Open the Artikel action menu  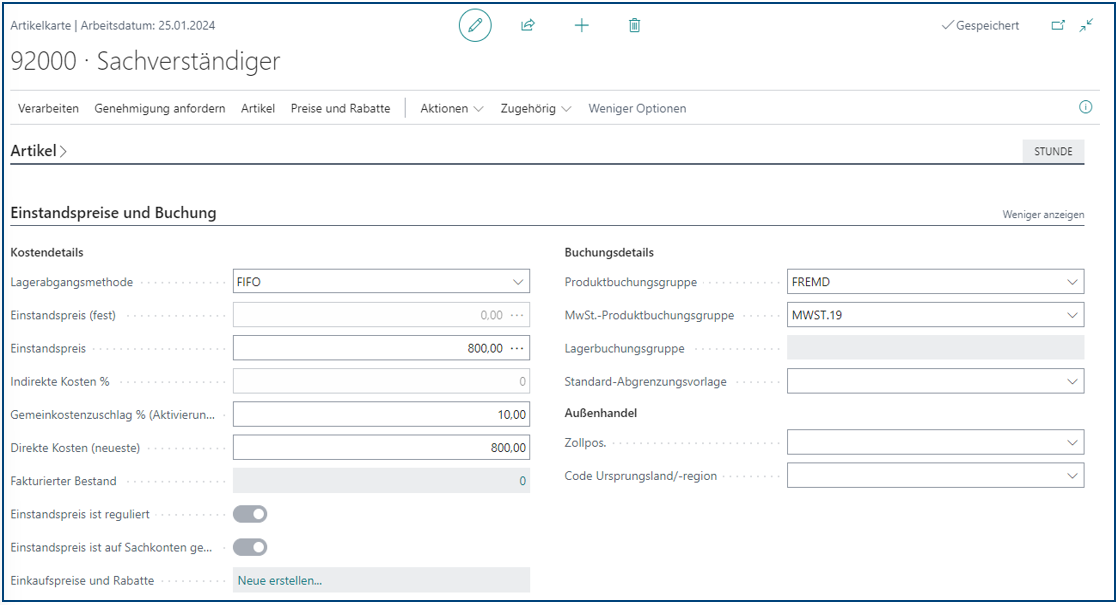click(x=258, y=108)
